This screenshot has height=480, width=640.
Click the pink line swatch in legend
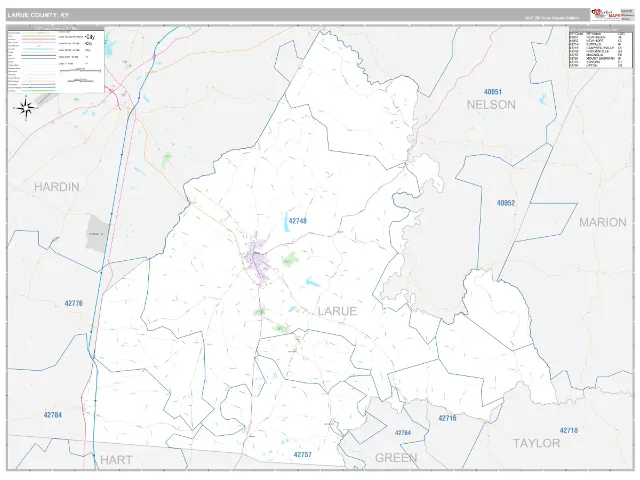click(x=38, y=39)
